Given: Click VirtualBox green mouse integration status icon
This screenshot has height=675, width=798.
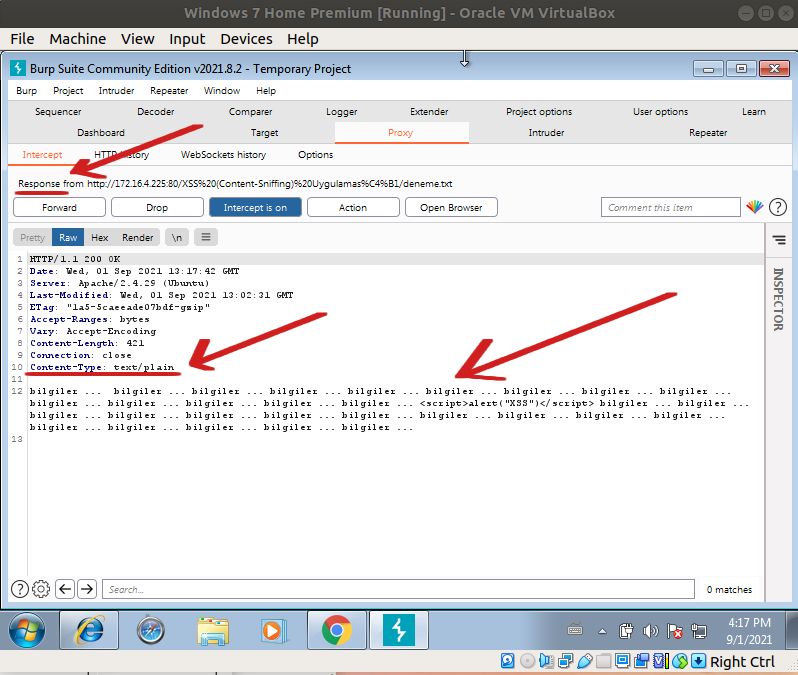Looking at the screenshot, I should (x=680, y=661).
